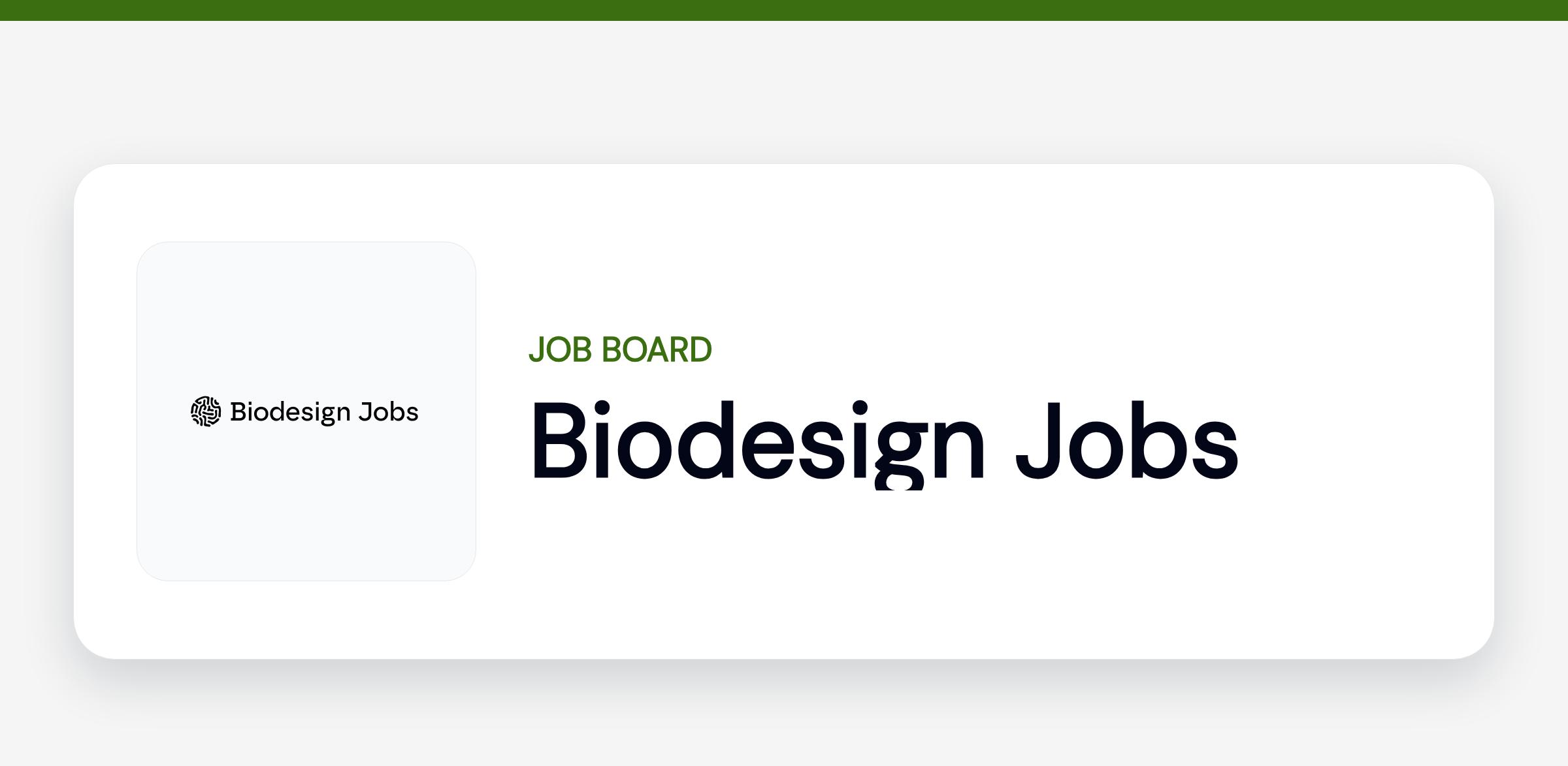Viewport: 1568px width, 766px height.
Task: Select the square logo thumbnail card
Action: point(306,411)
